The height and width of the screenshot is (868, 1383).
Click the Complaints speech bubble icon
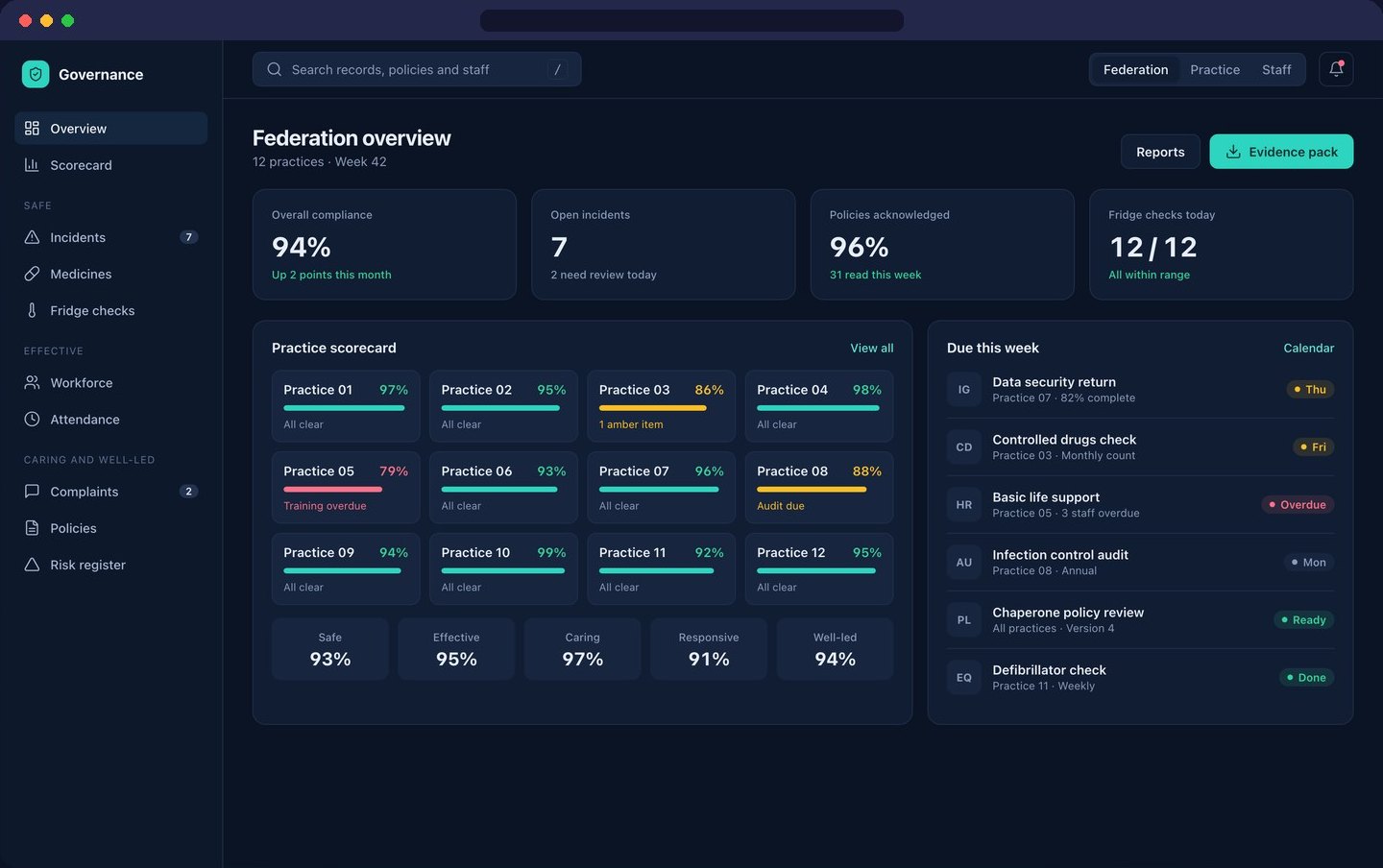32,491
